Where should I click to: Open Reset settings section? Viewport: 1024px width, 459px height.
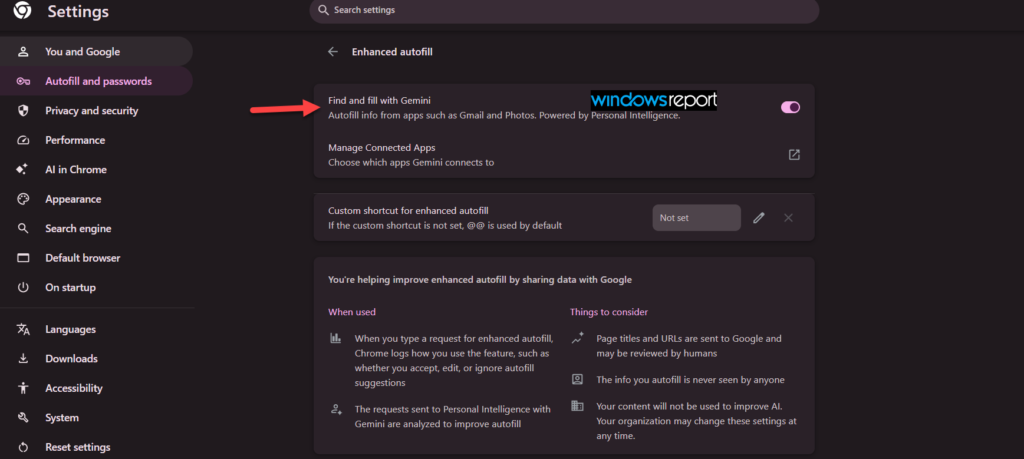click(96, 447)
